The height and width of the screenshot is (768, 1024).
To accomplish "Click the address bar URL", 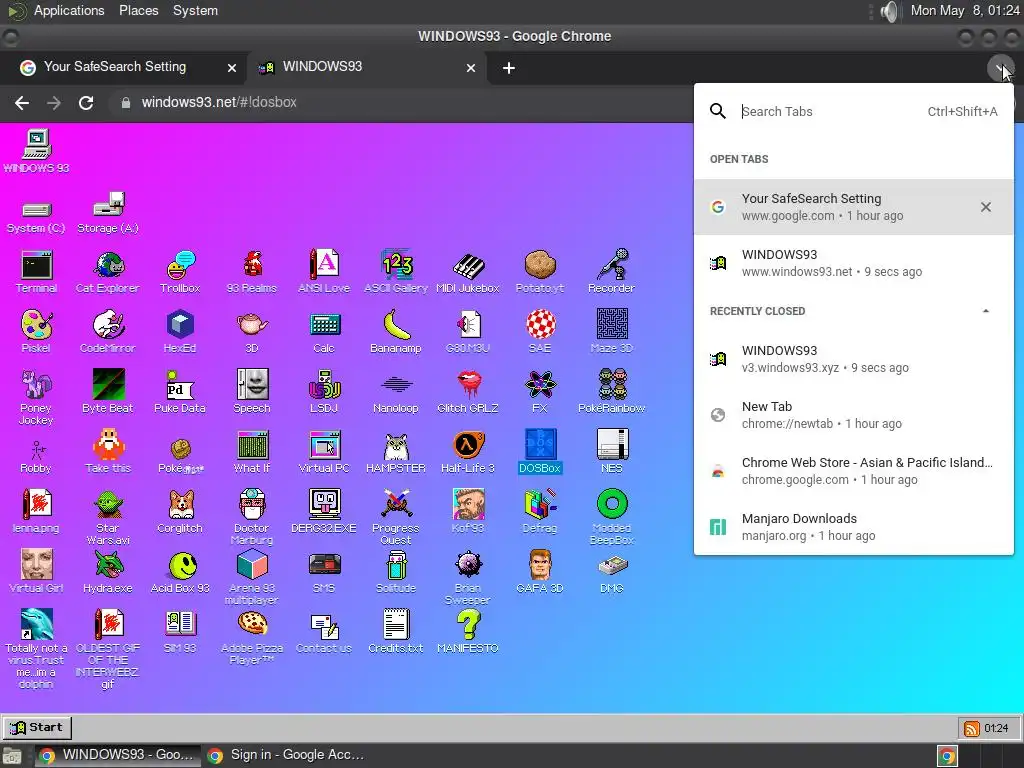I will [219, 103].
